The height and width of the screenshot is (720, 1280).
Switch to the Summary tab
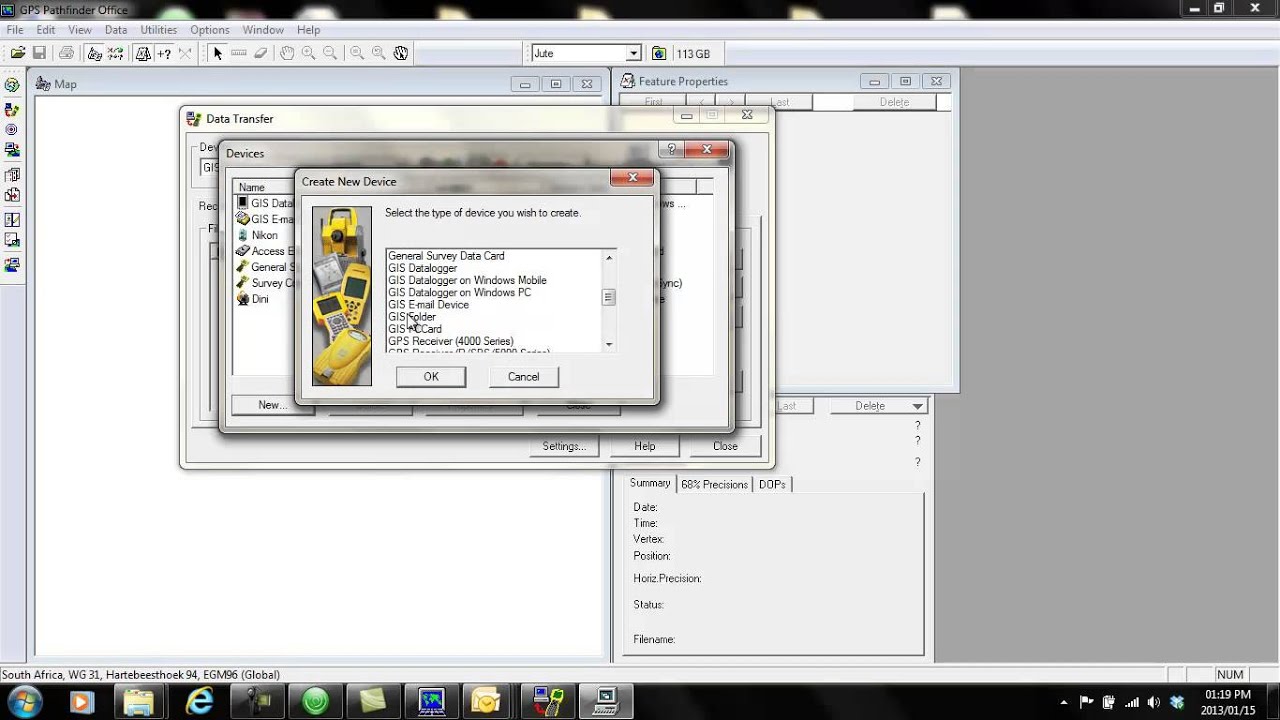point(650,483)
